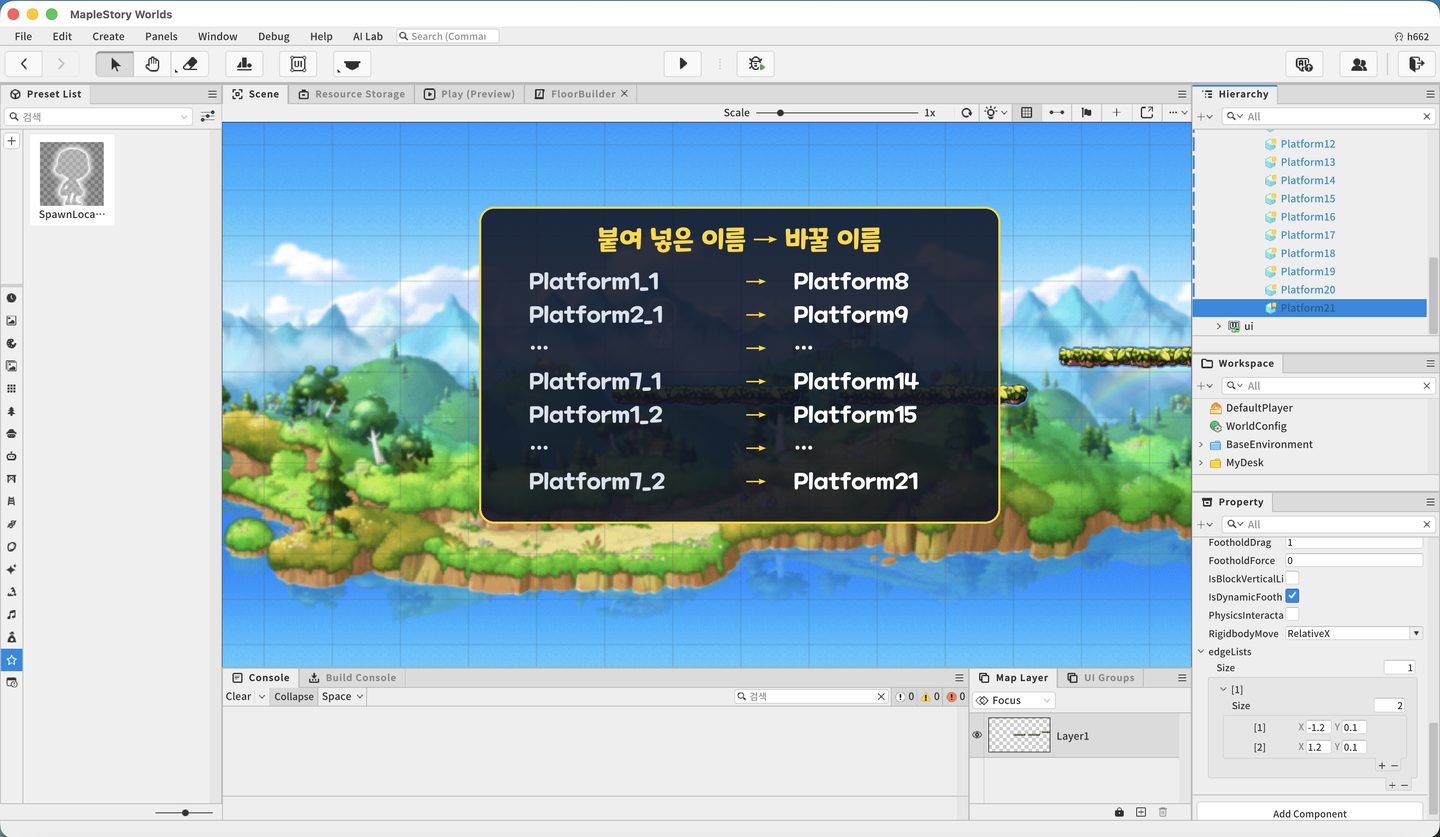
Task: Click the flag icon in Scene toolbar
Action: (1086, 113)
